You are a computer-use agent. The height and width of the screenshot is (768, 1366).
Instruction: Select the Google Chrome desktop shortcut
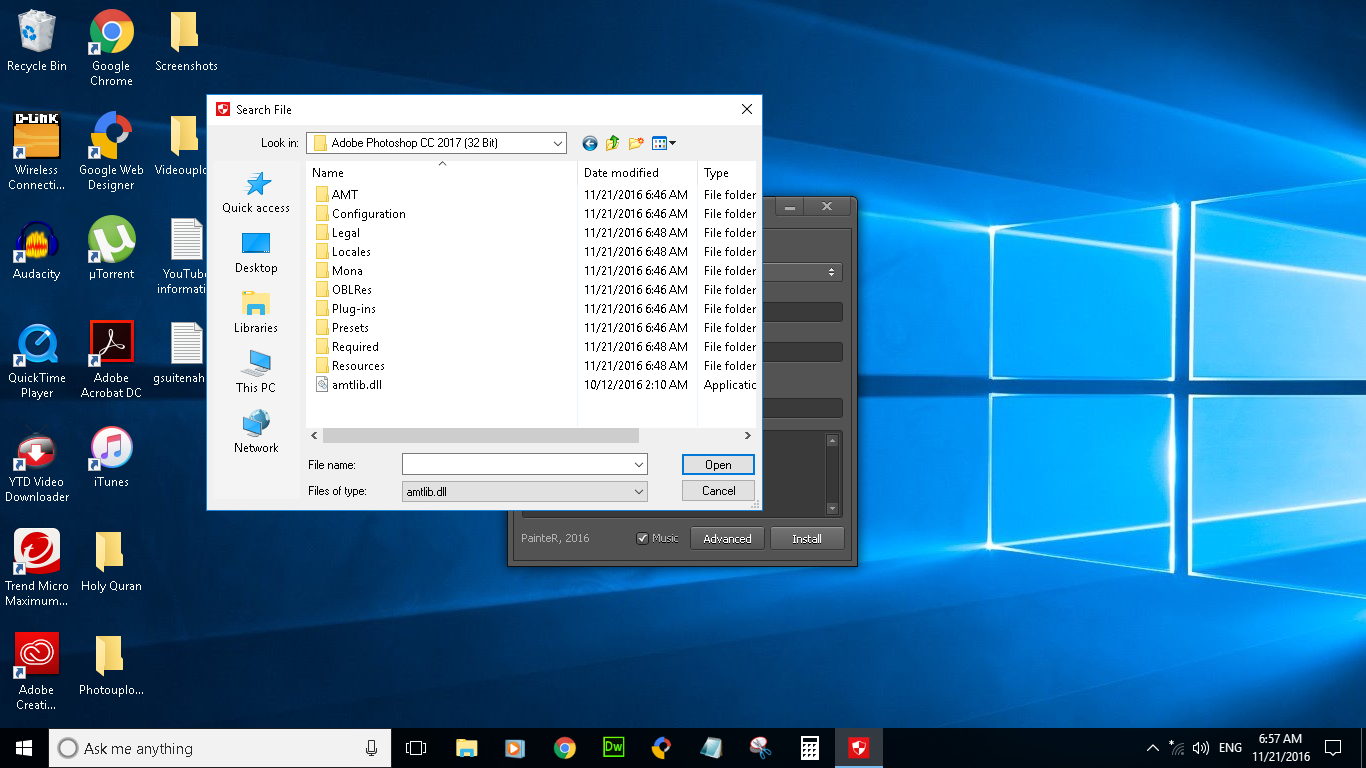[x=111, y=48]
